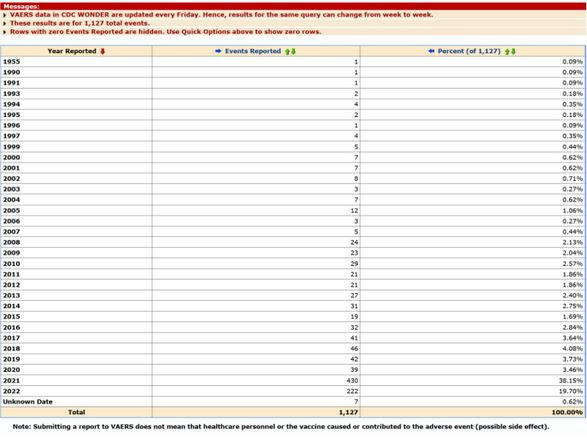The width and height of the screenshot is (587, 443).
Task: Sort Percent column ascending with up arrow
Action: tap(507, 52)
